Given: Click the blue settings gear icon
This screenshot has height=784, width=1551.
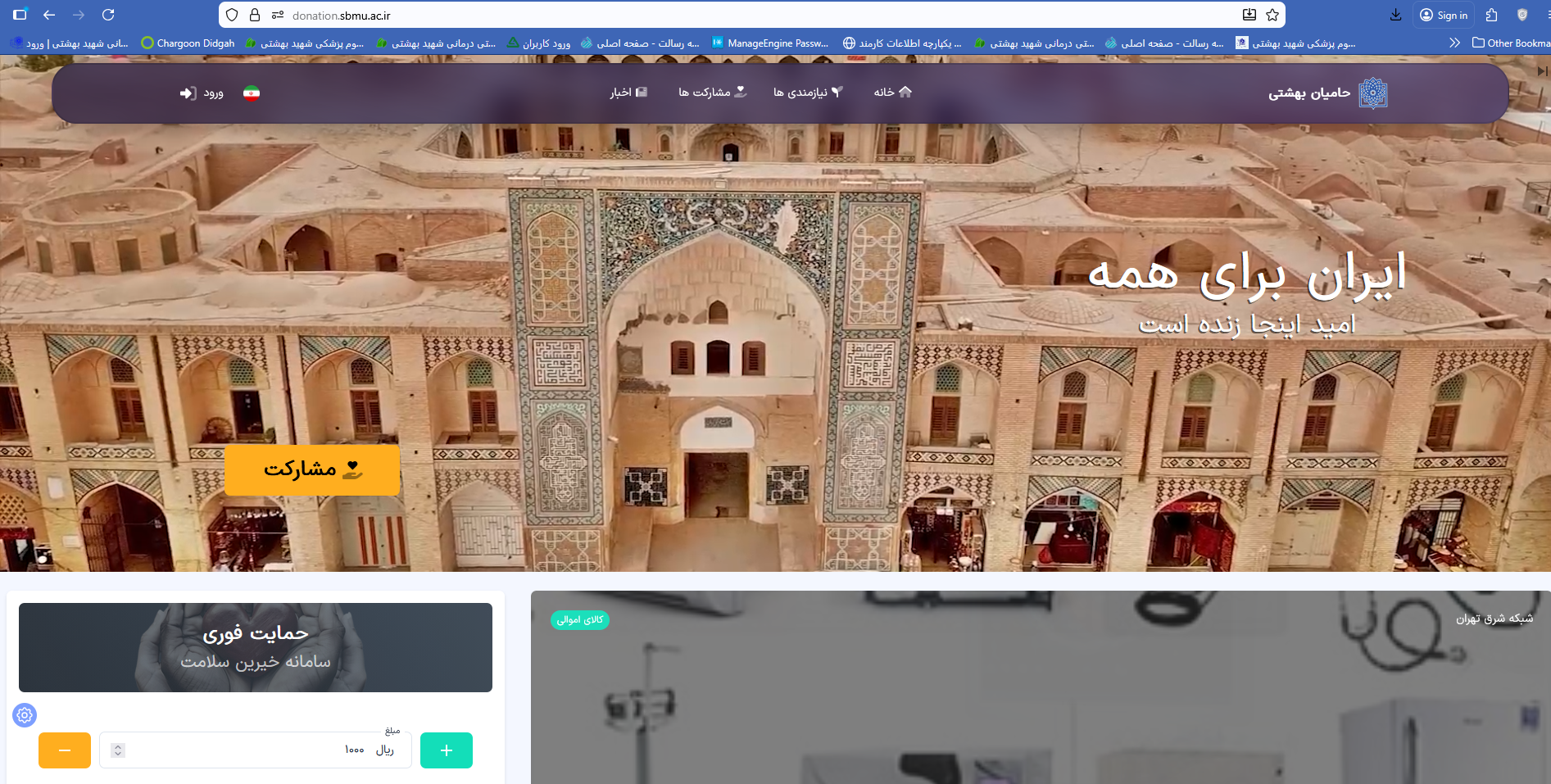Looking at the screenshot, I should (x=25, y=715).
